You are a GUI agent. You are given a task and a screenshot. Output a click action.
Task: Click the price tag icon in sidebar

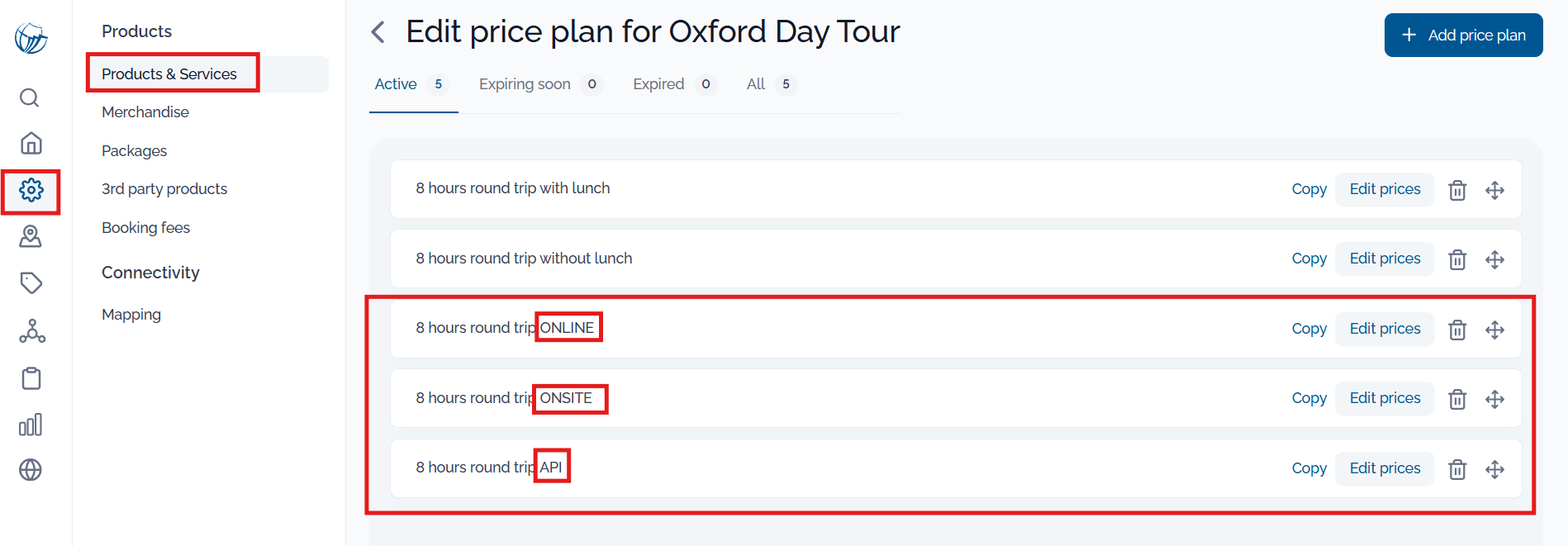click(x=31, y=283)
